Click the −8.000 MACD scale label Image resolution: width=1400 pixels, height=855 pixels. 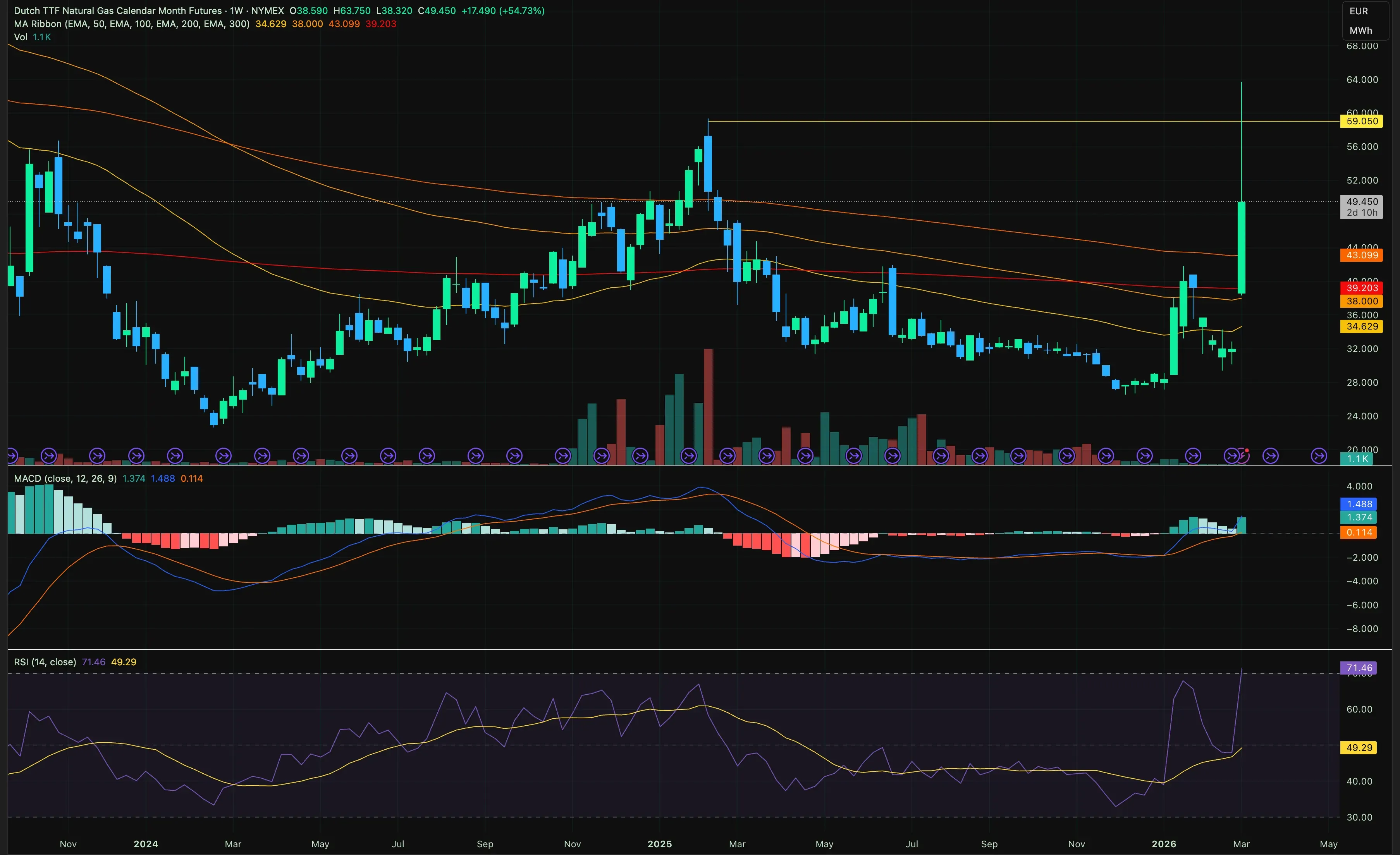coord(1362,628)
